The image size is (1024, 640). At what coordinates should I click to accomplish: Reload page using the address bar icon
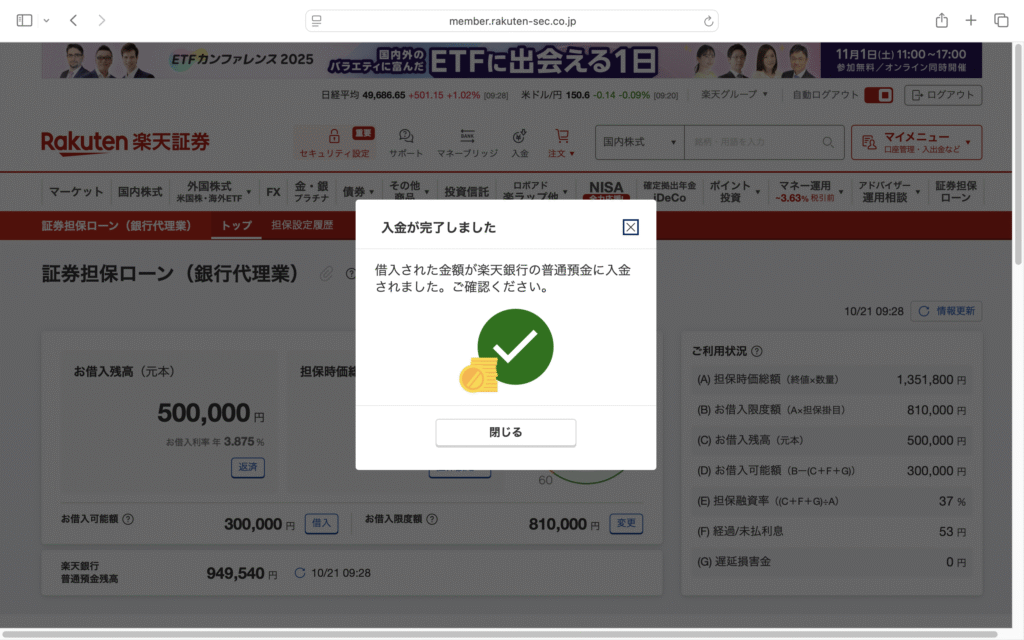point(709,20)
